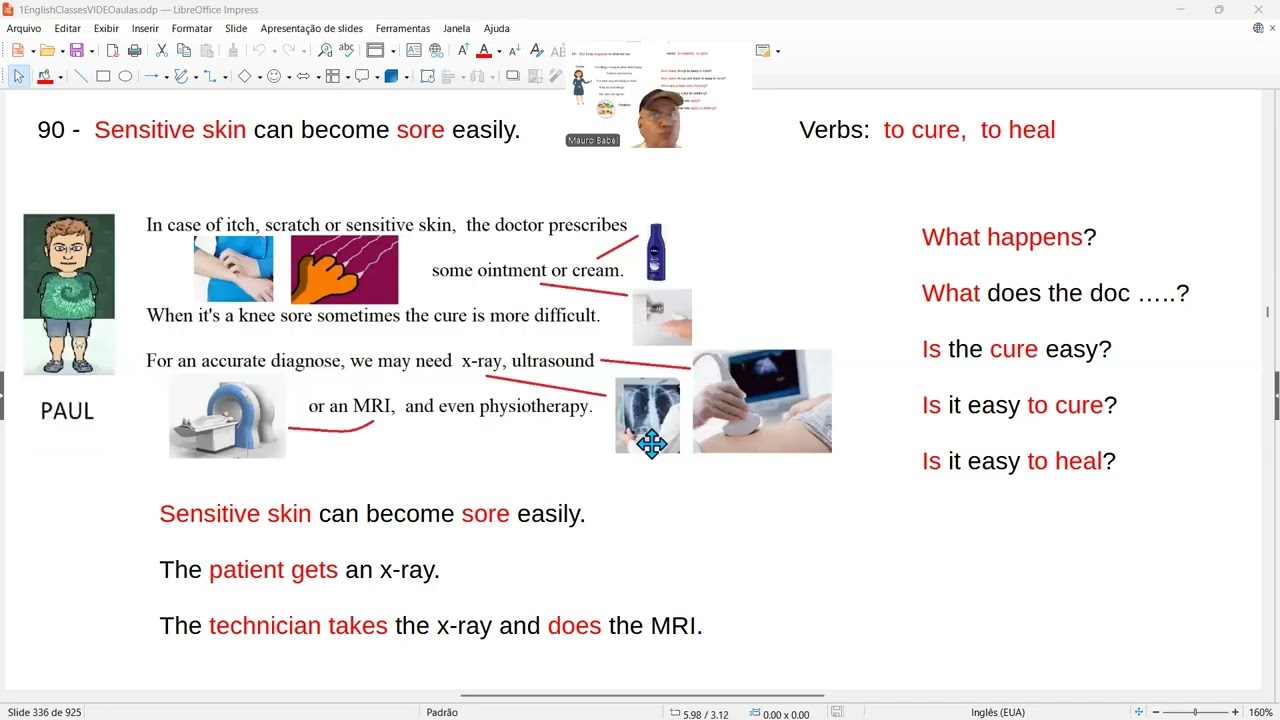
Task: Export the presentation as PDF
Action: coord(112,51)
